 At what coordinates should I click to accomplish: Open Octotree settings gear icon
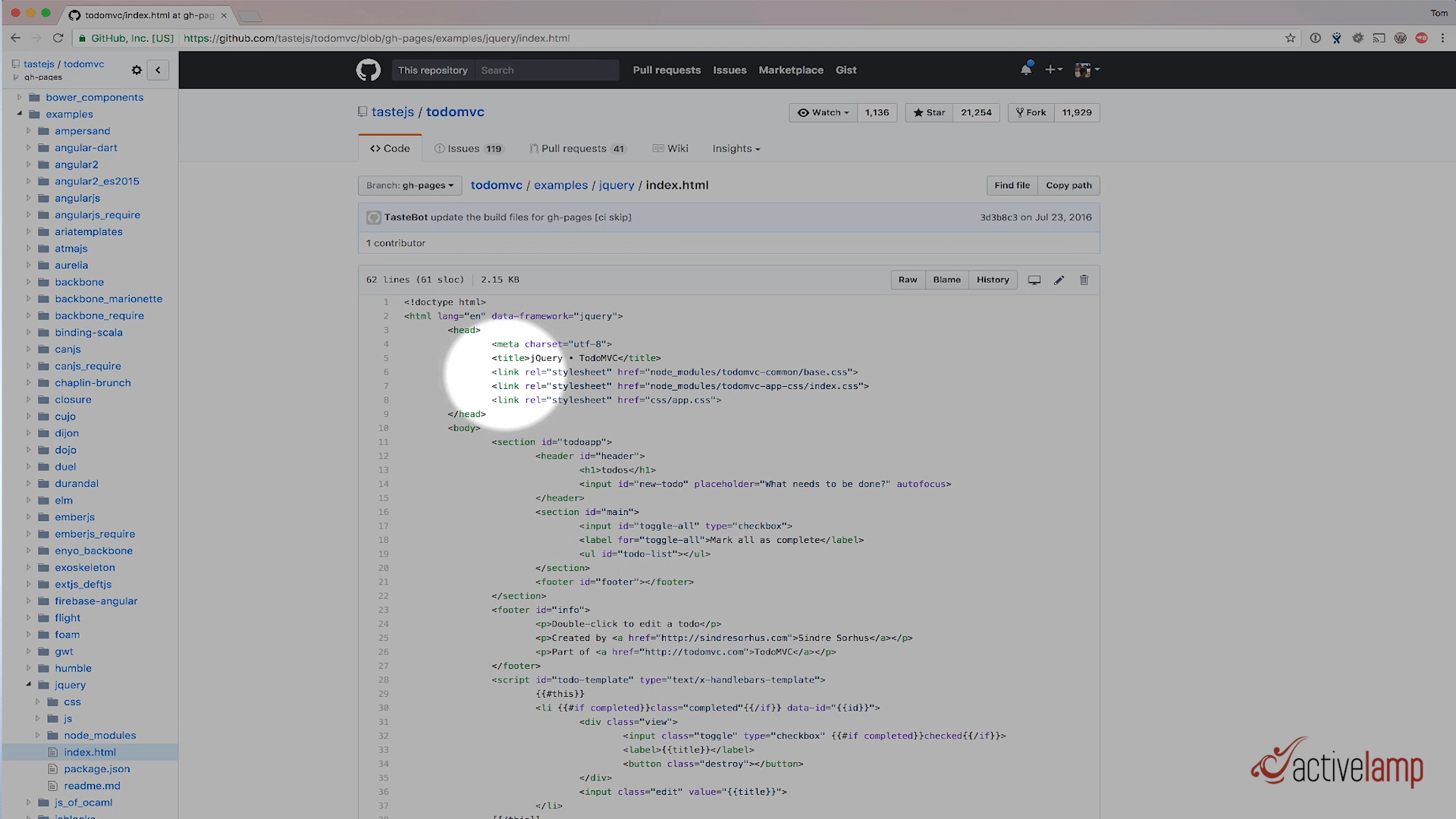[136, 70]
